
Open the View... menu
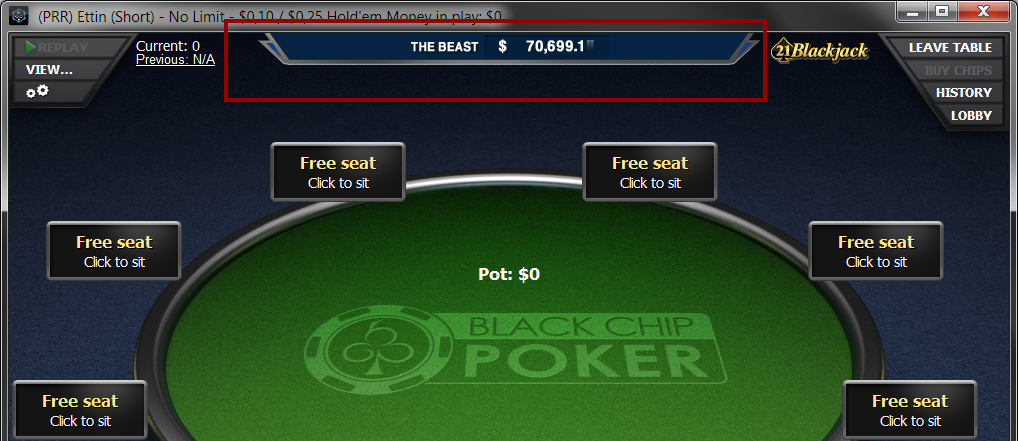pos(49,69)
